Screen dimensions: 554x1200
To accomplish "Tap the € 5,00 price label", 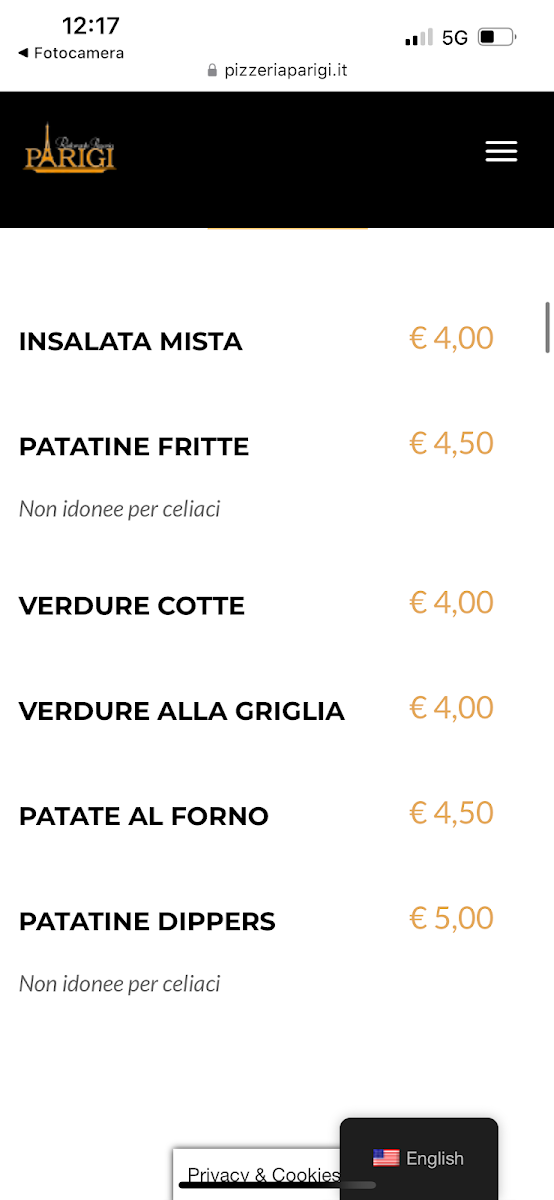I will tap(452, 918).
